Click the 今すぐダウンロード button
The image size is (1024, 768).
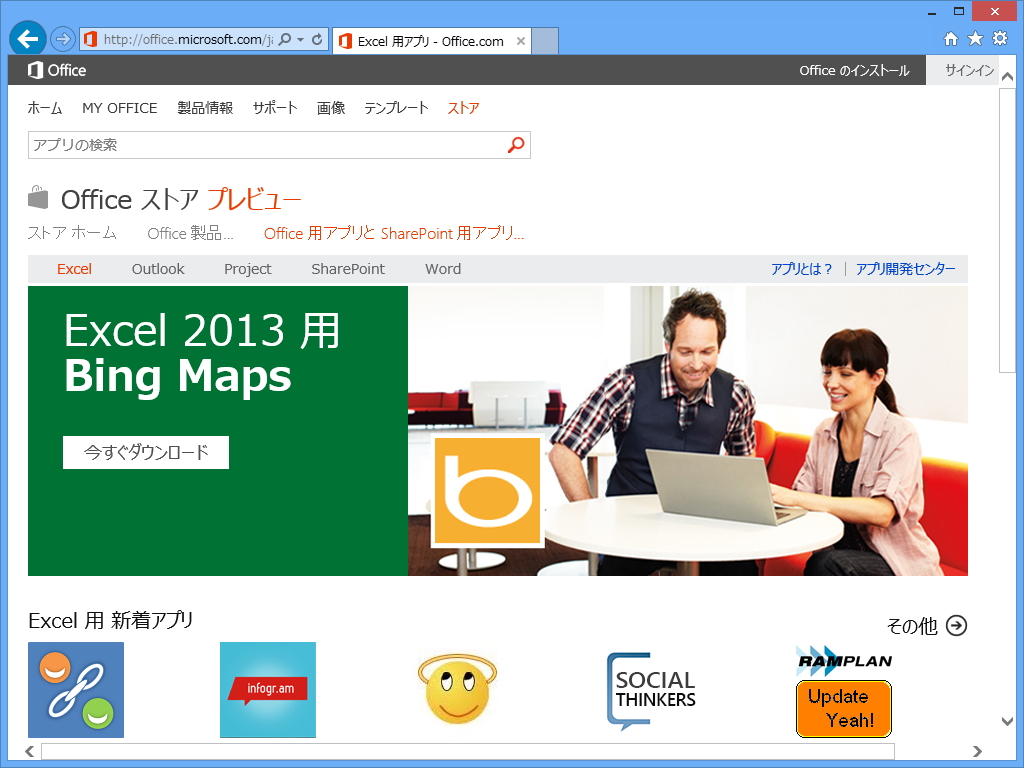click(x=145, y=452)
